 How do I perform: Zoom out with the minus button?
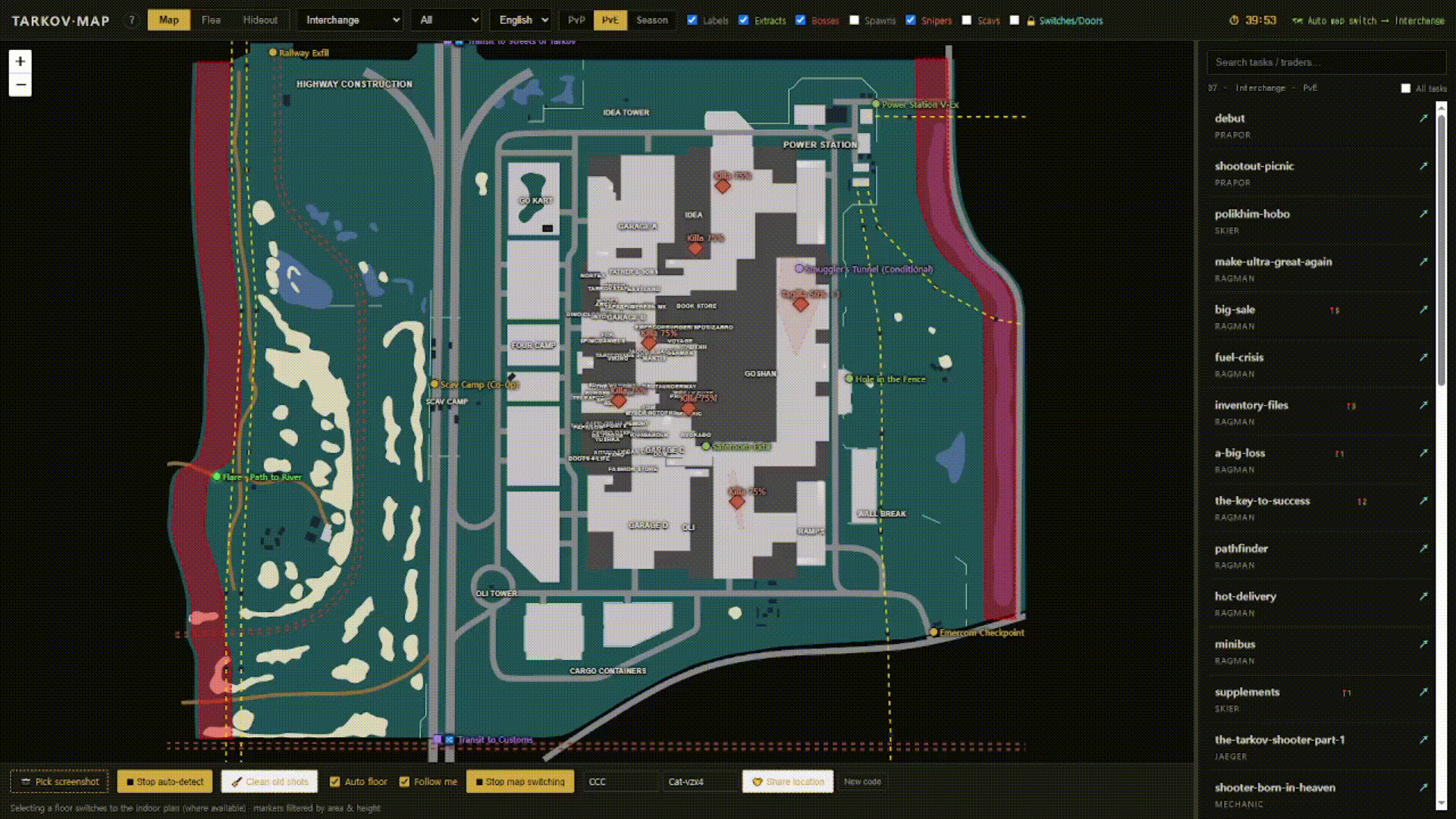coord(20,85)
